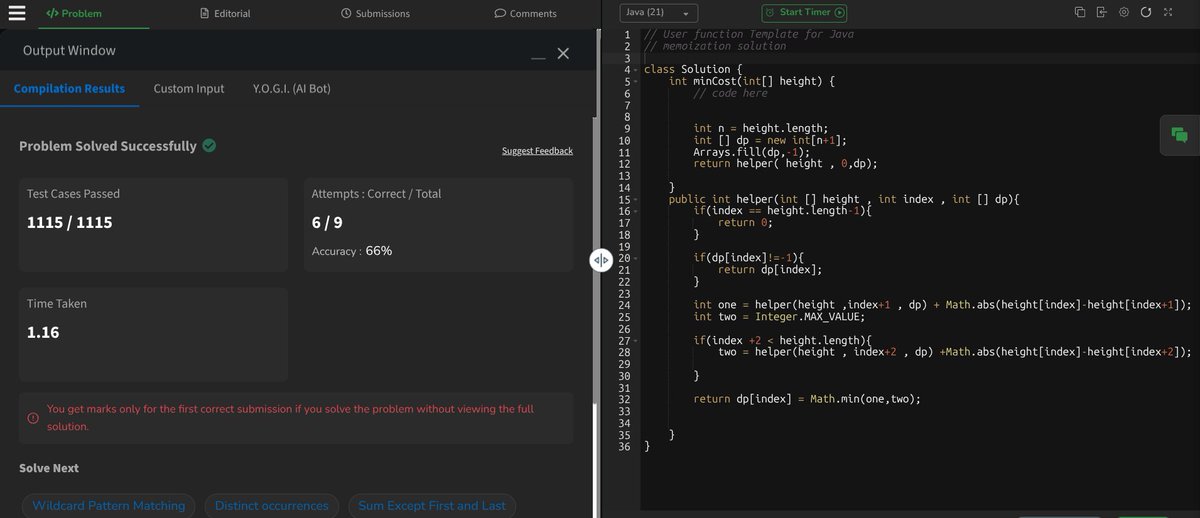Open the Editorial tab
This screenshot has height=518, width=1200.
coord(225,14)
